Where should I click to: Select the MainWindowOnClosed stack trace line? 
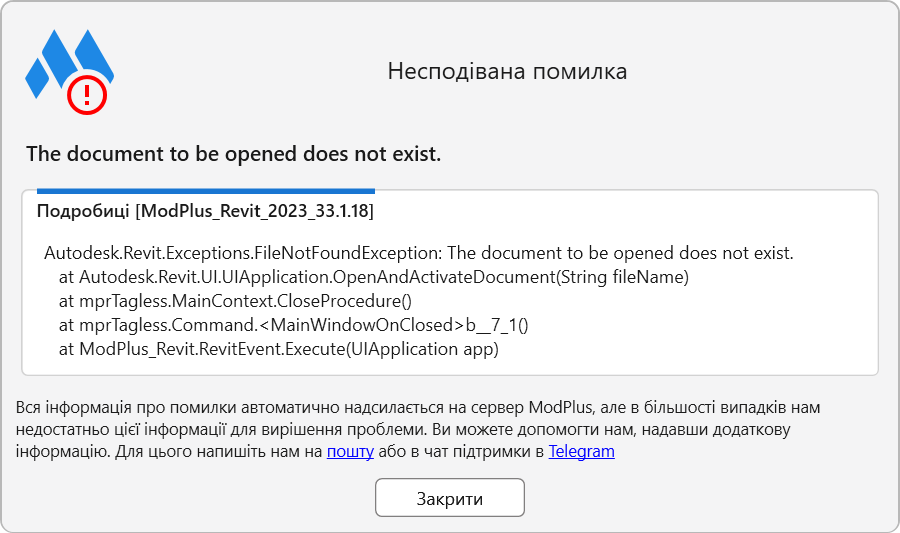click(293, 325)
